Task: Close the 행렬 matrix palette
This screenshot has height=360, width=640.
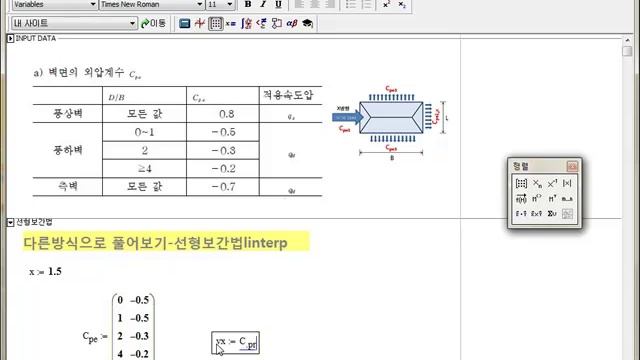Action: click(572, 166)
